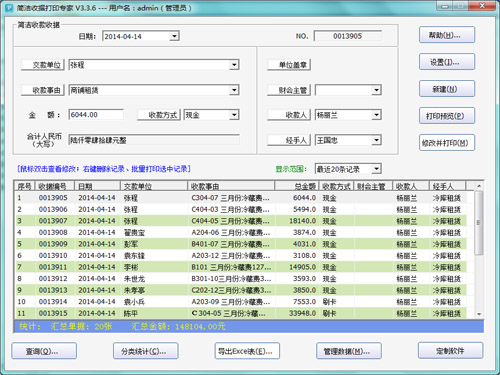
Task: Click the 金额 amount input field
Action: 96,115
